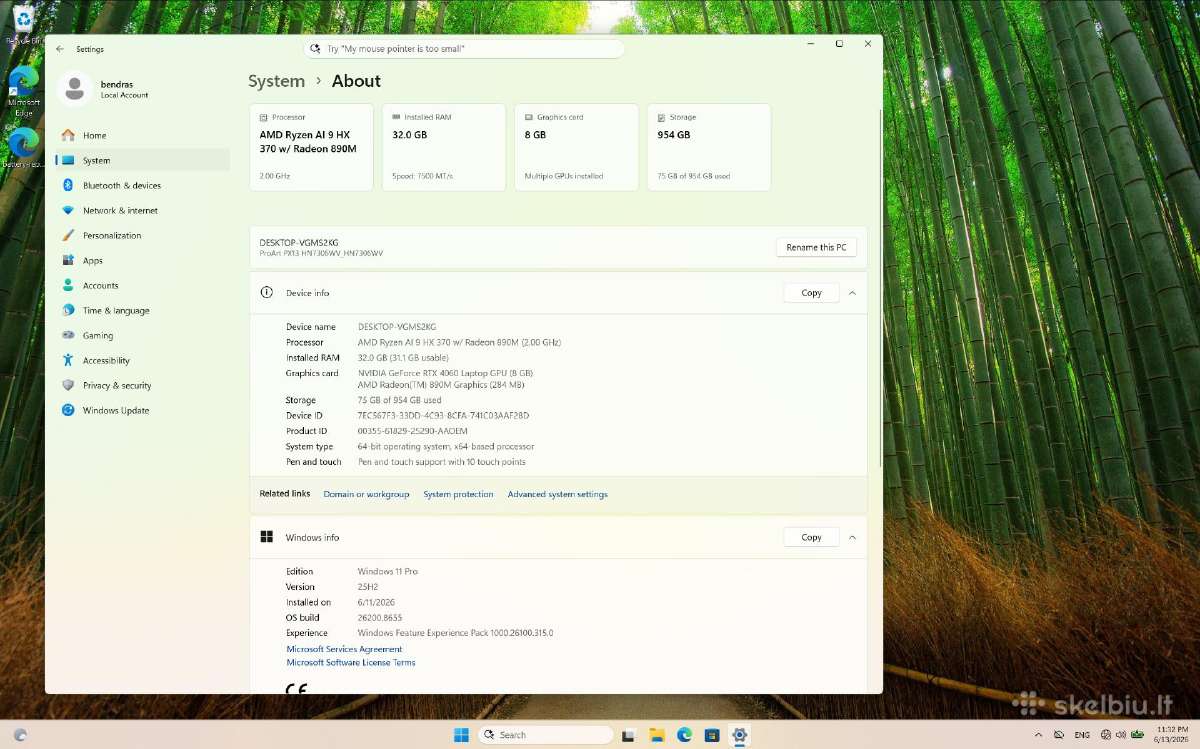
Task: Open Gaming settings
Action: pos(143,335)
